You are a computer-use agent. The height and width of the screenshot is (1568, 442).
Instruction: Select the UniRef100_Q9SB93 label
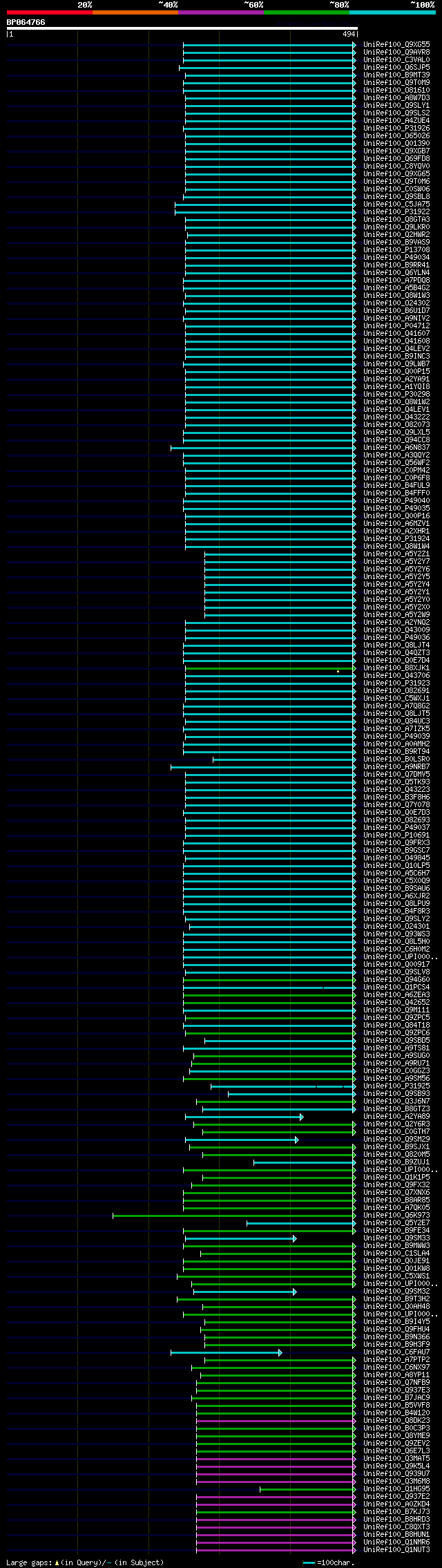point(396,1093)
